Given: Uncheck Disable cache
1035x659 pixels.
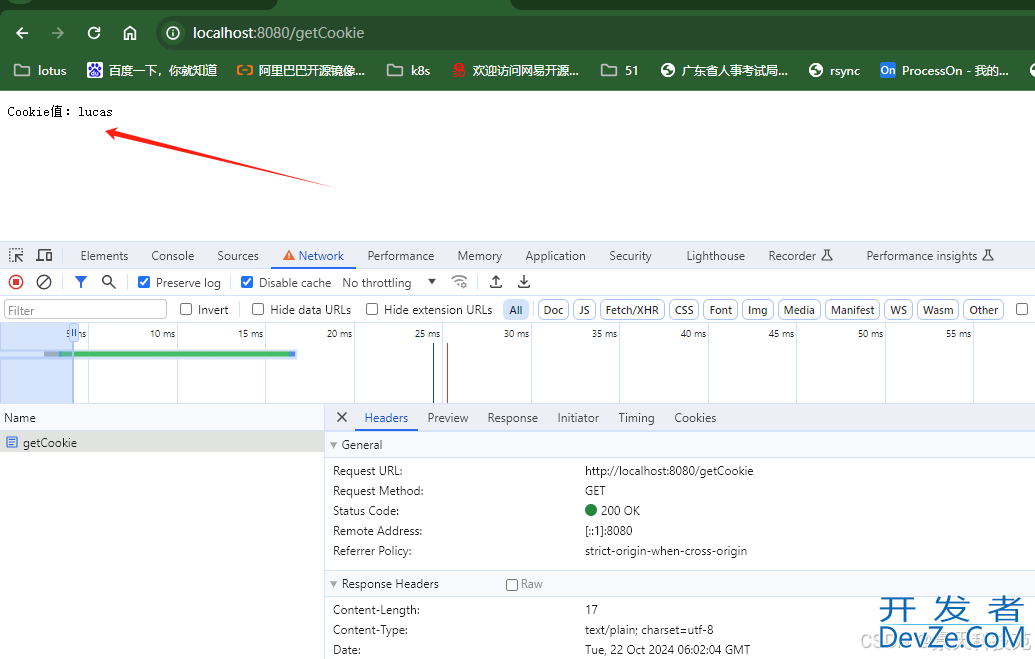Looking at the screenshot, I should pyautogui.click(x=247, y=283).
